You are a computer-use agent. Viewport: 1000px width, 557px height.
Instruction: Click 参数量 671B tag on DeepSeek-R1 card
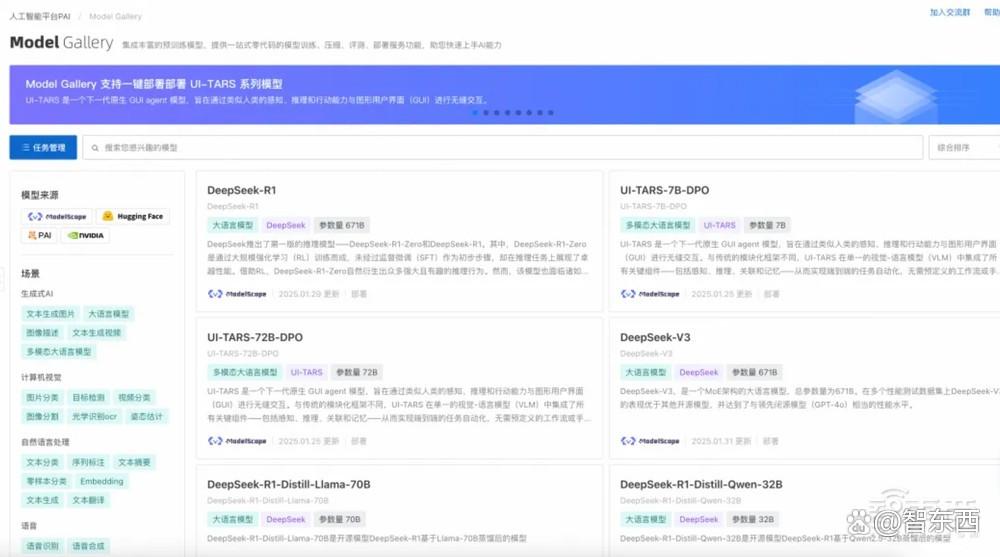pyautogui.click(x=342, y=225)
